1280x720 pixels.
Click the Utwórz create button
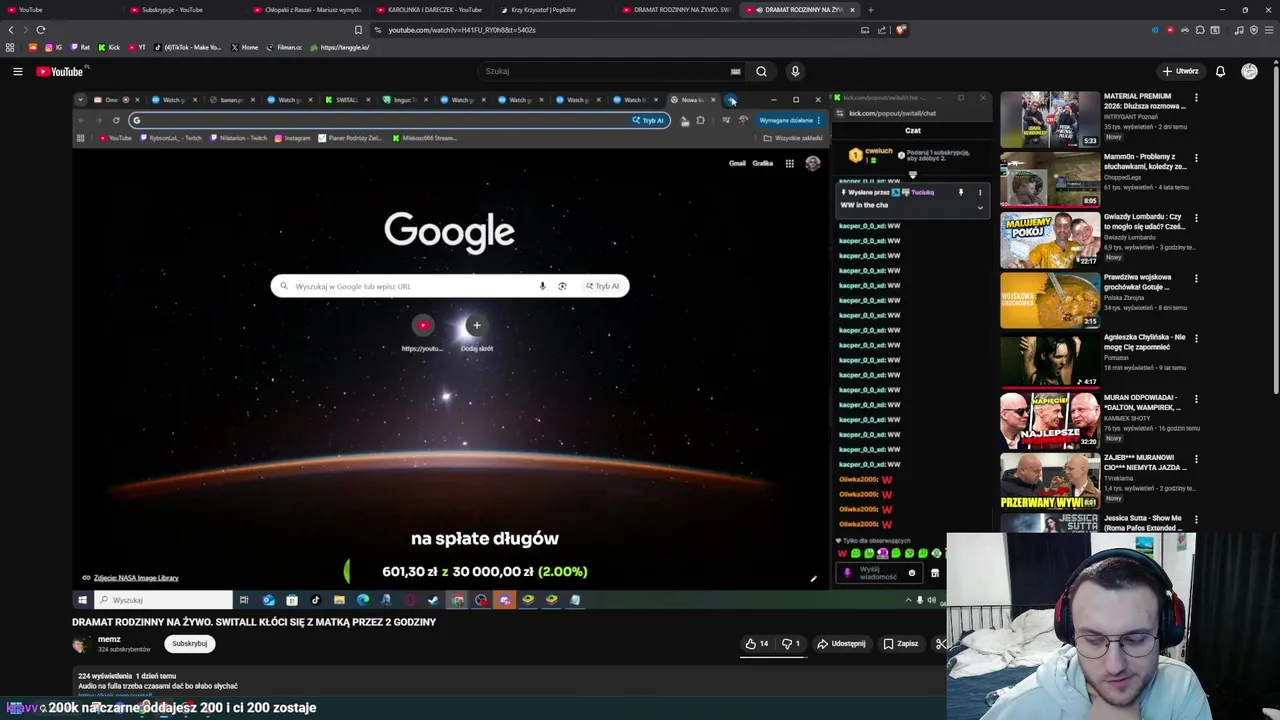point(1181,71)
